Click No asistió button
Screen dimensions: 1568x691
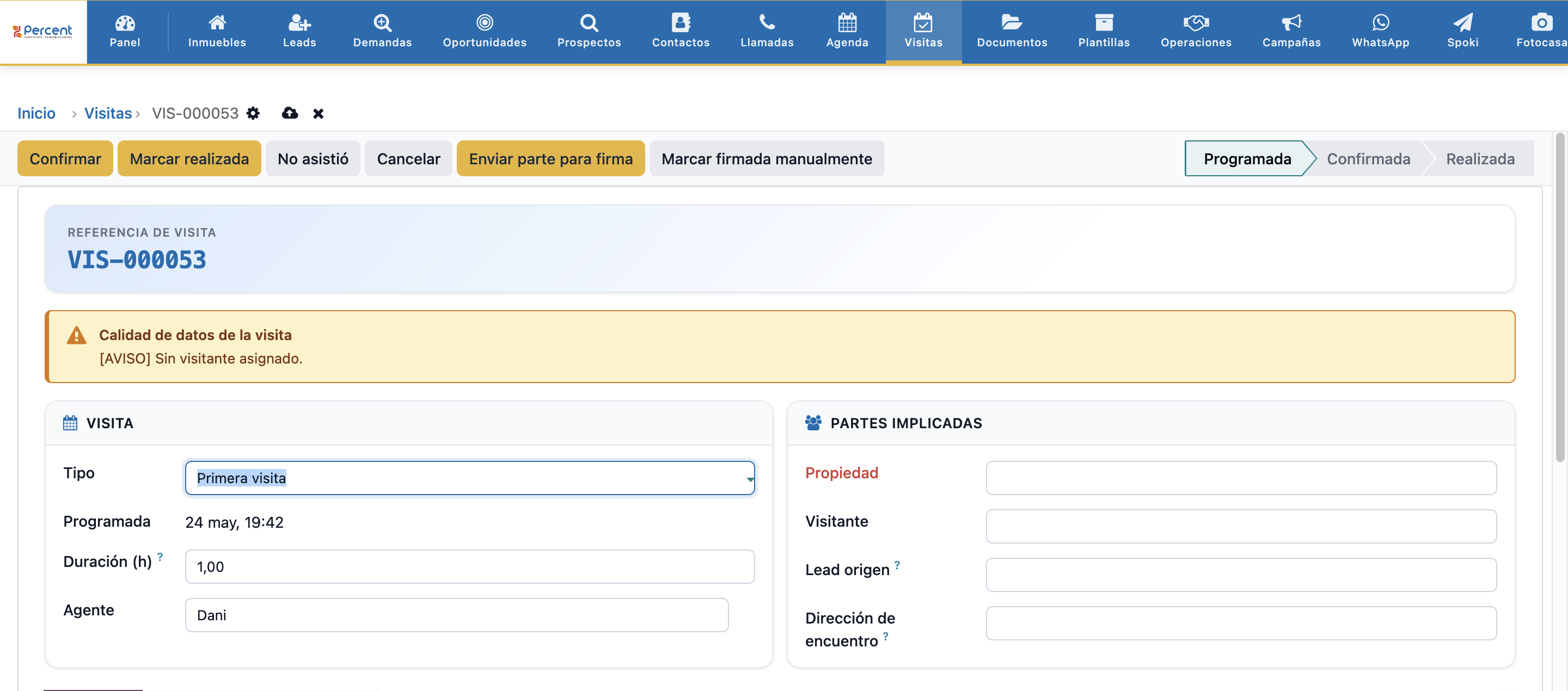tap(313, 159)
